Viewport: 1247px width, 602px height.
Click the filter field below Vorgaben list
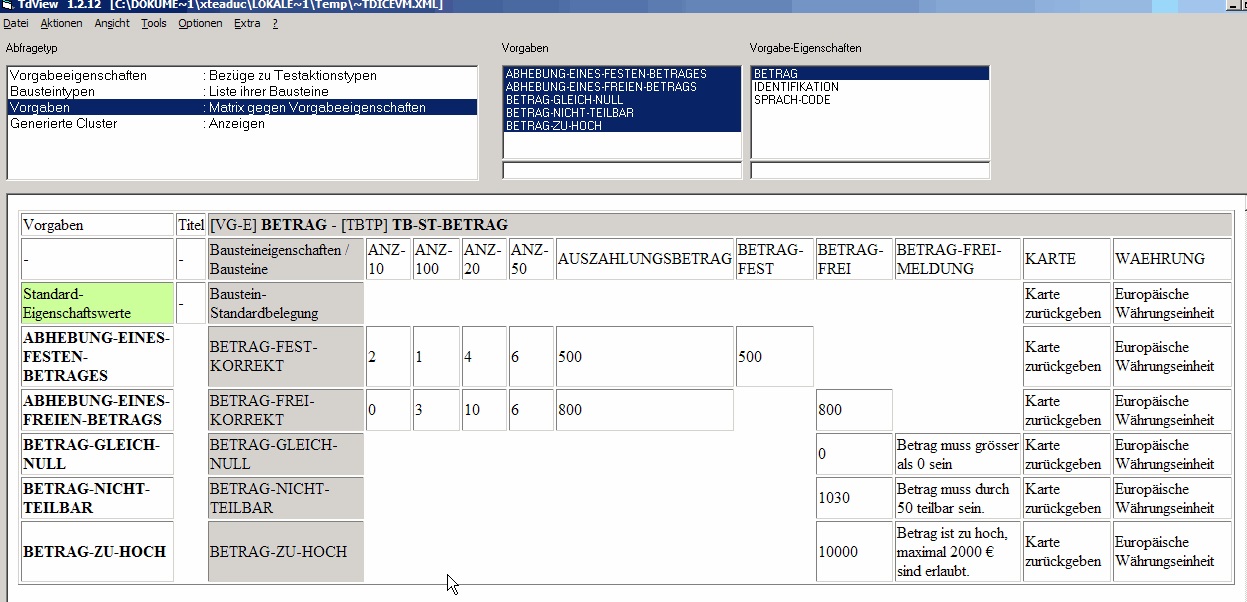tap(621, 171)
